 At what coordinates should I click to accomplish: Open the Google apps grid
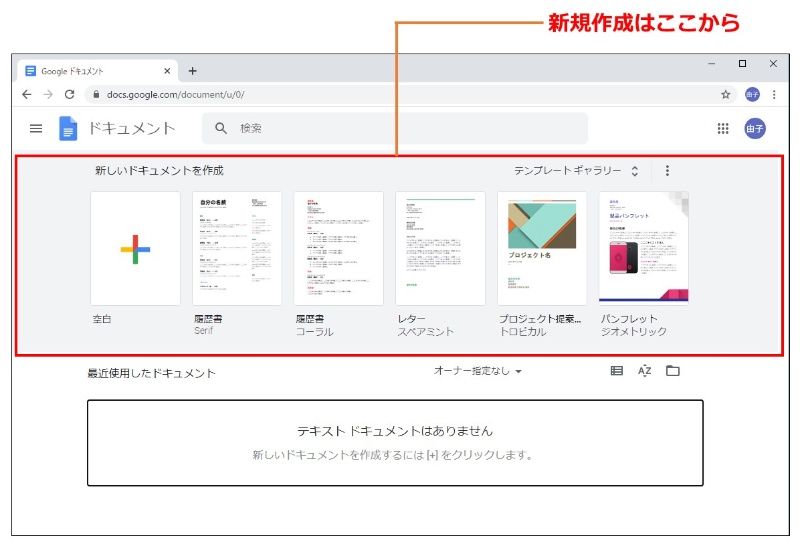723,128
